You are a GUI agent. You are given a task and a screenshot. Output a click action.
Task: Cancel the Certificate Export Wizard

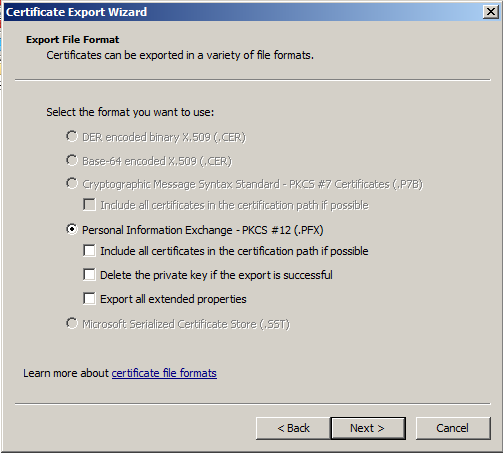pyautogui.click(x=453, y=428)
